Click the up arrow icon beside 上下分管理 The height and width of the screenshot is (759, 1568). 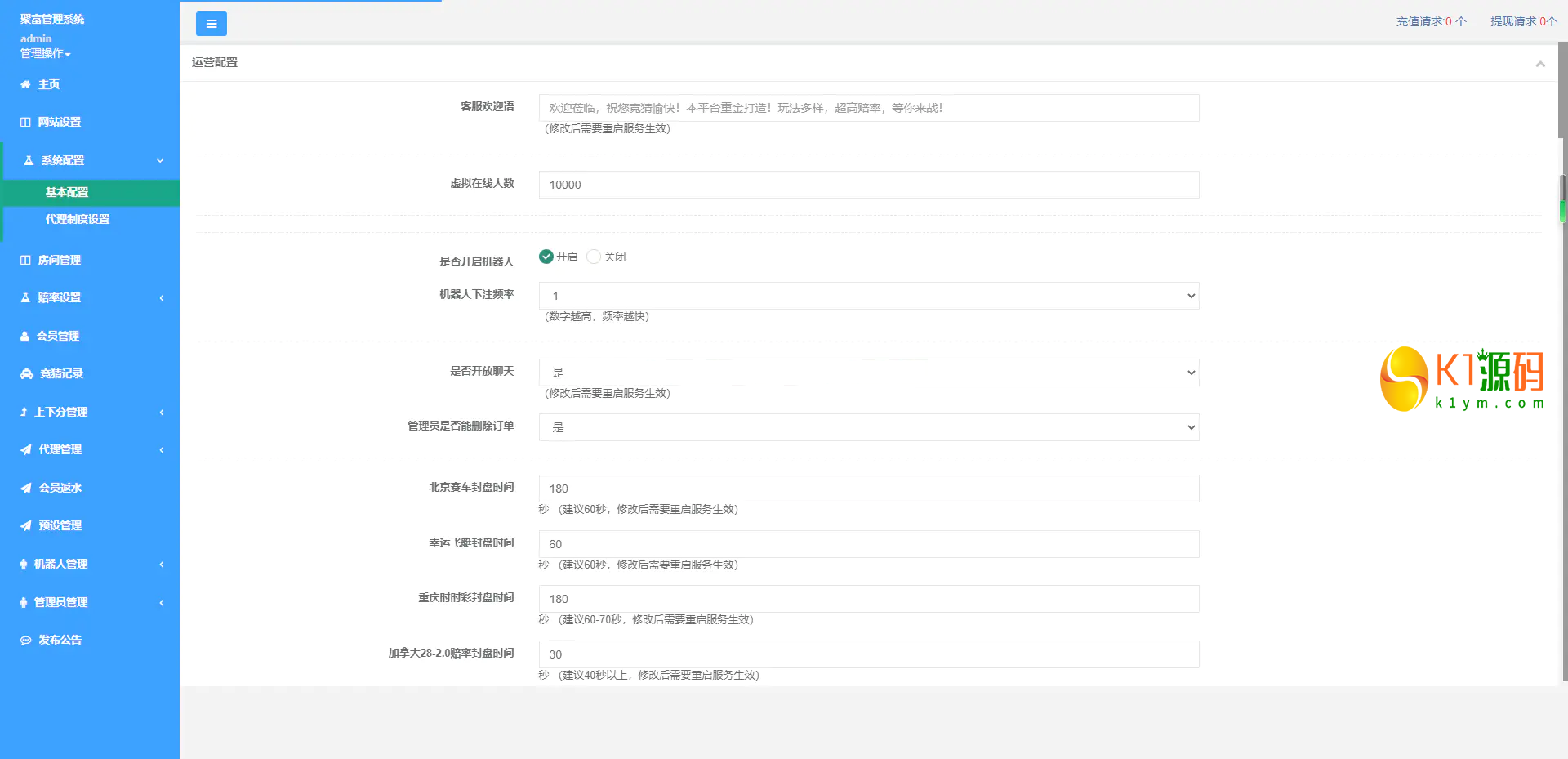pos(24,412)
